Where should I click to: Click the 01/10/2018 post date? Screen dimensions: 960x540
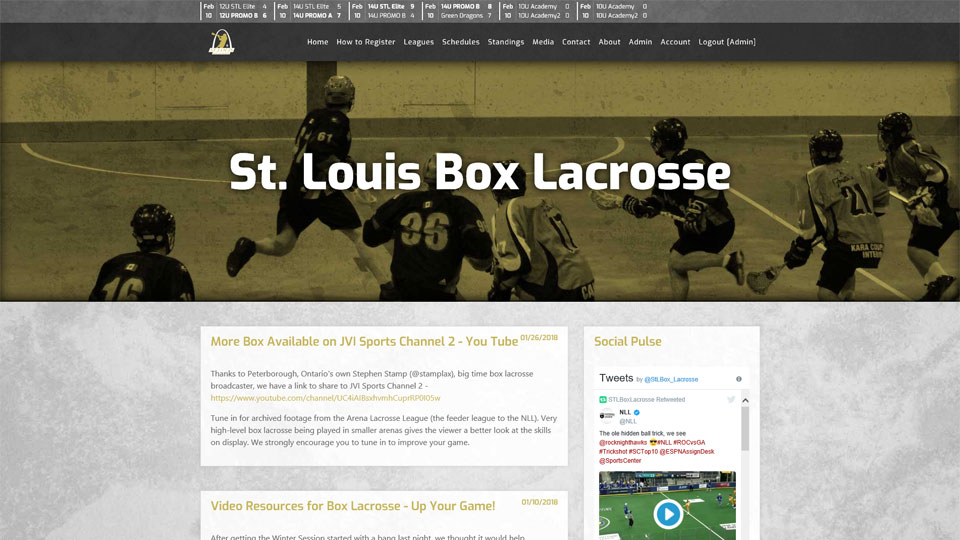[539, 502]
